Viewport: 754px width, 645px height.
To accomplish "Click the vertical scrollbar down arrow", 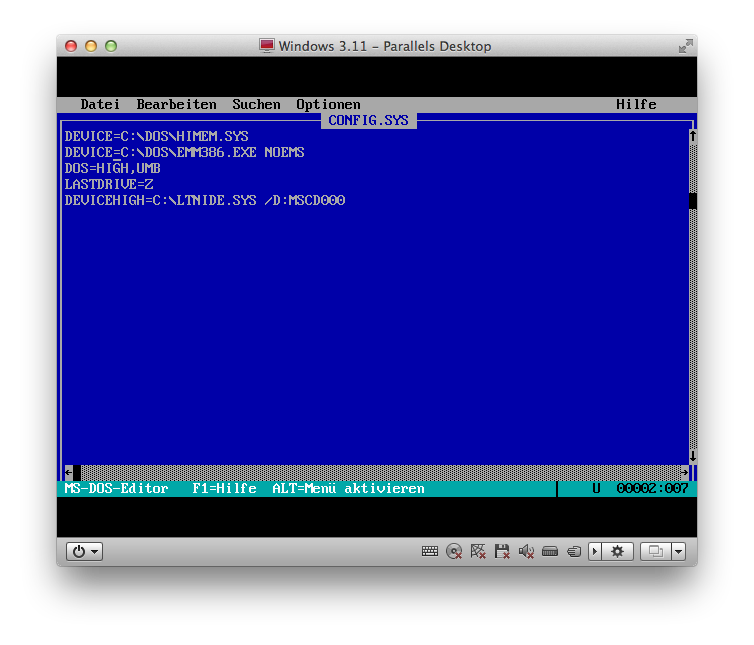I will [693, 456].
